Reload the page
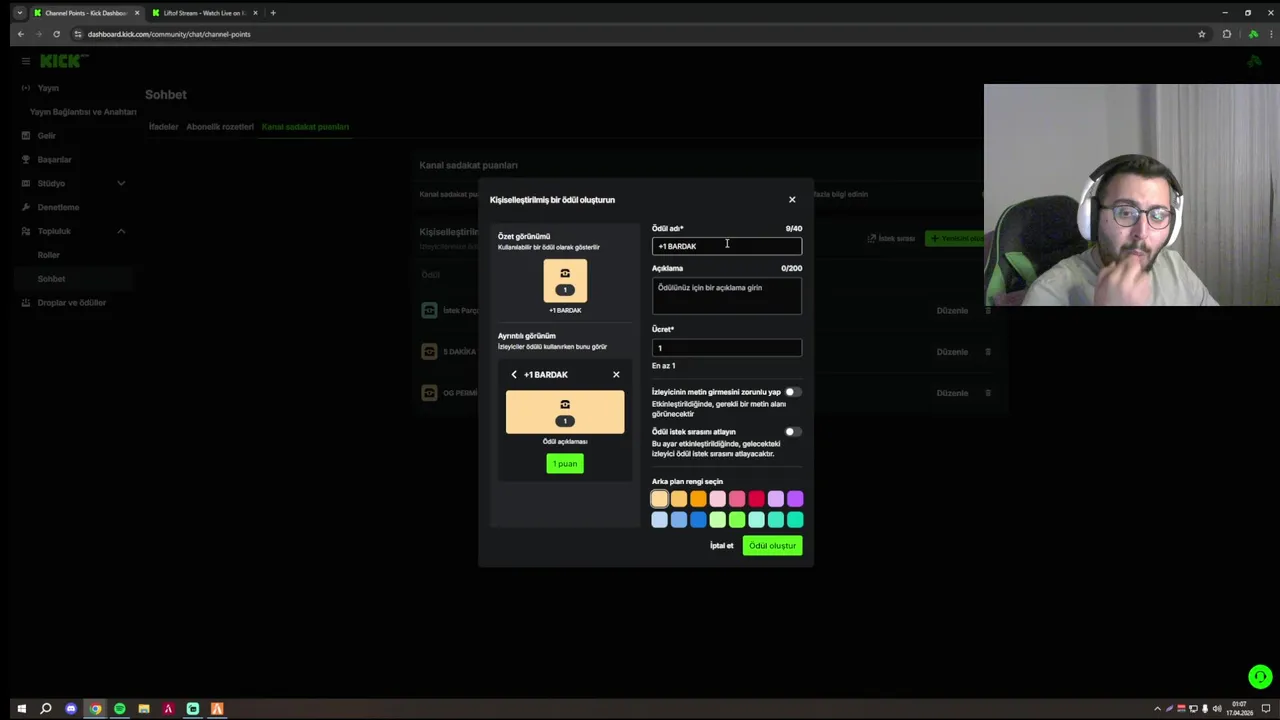This screenshot has width=1280, height=720. [56, 34]
